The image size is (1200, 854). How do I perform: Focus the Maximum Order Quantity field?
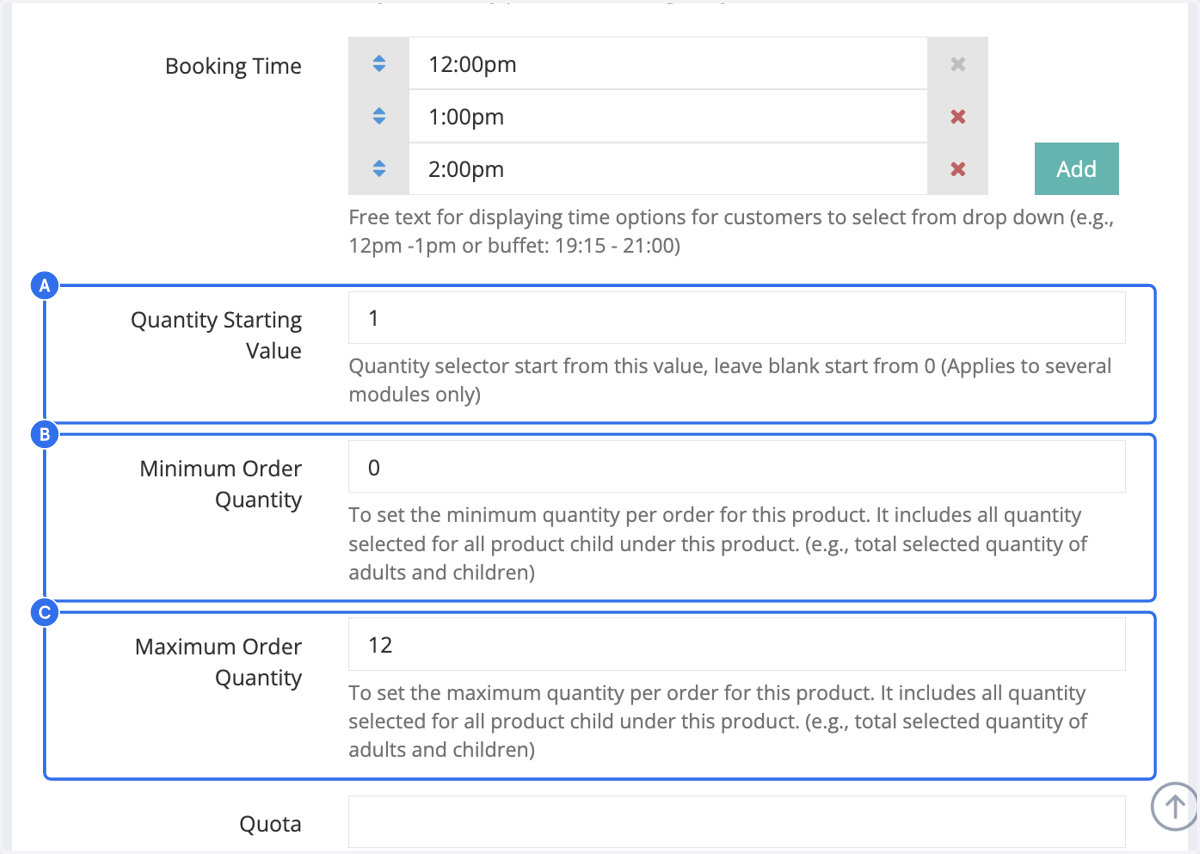click(x=737, y=644)
